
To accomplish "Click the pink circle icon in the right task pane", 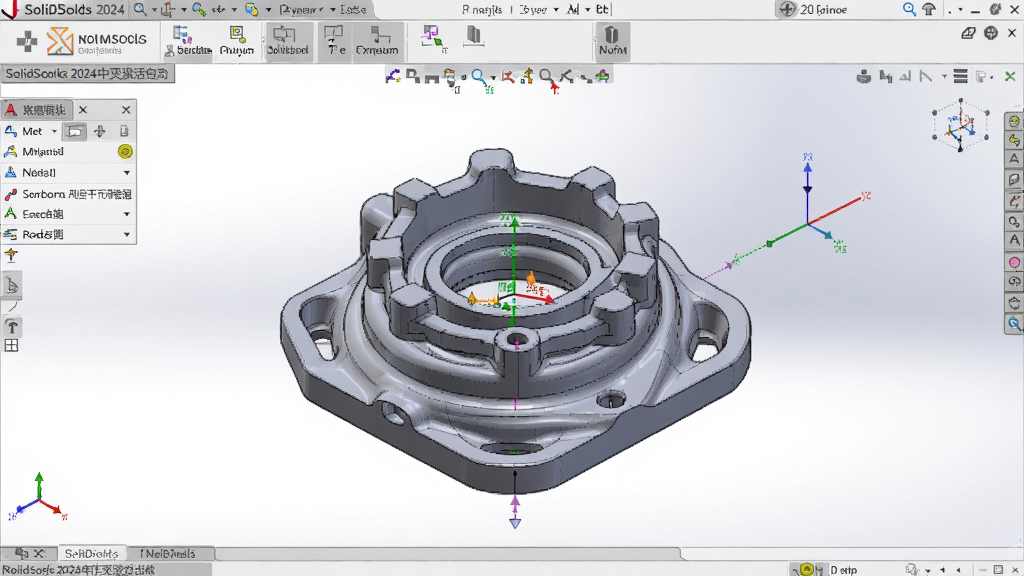I will [1014, 262].
